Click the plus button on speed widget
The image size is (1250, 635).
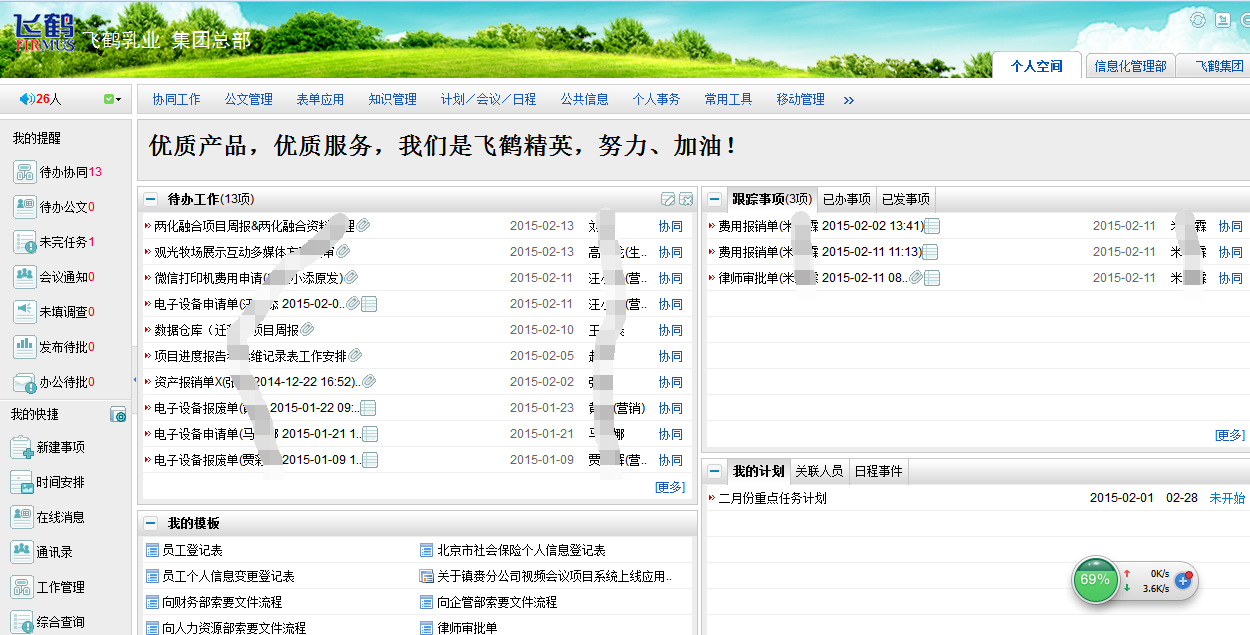(x=1183, y=580)
